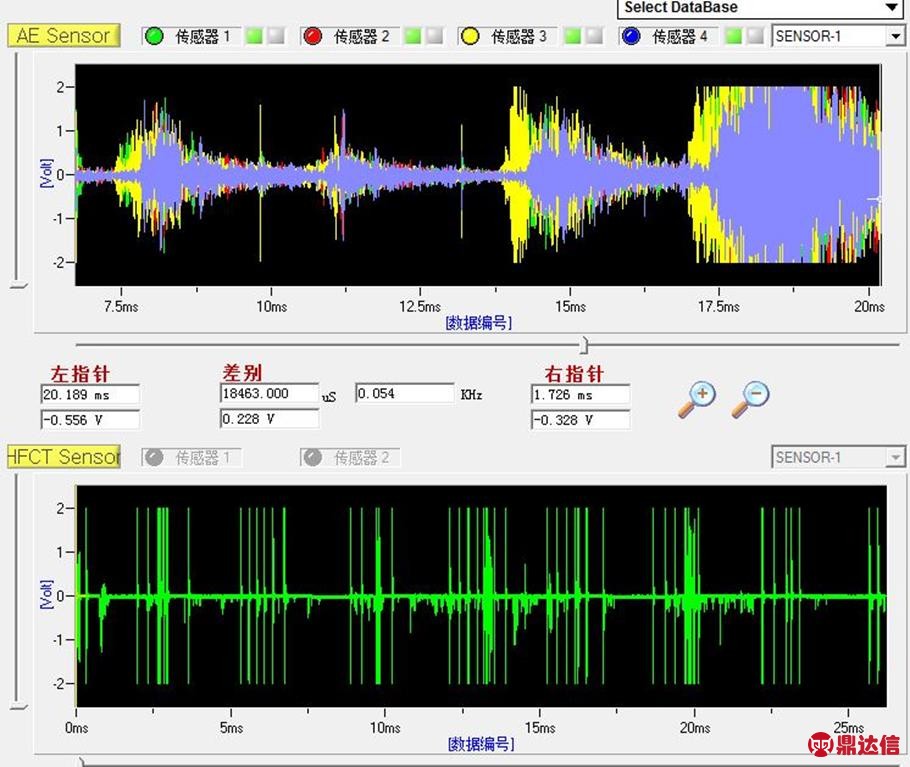Image resolution: width=910 pixels, height=767 pixels.
Task: Click the AE Sensor yellow label button
Action: [x=63, y=35]
